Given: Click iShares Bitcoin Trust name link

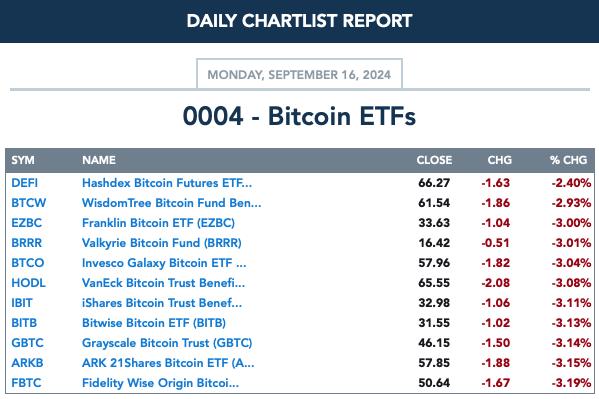Looking at the screenshot, I should 162,303.
